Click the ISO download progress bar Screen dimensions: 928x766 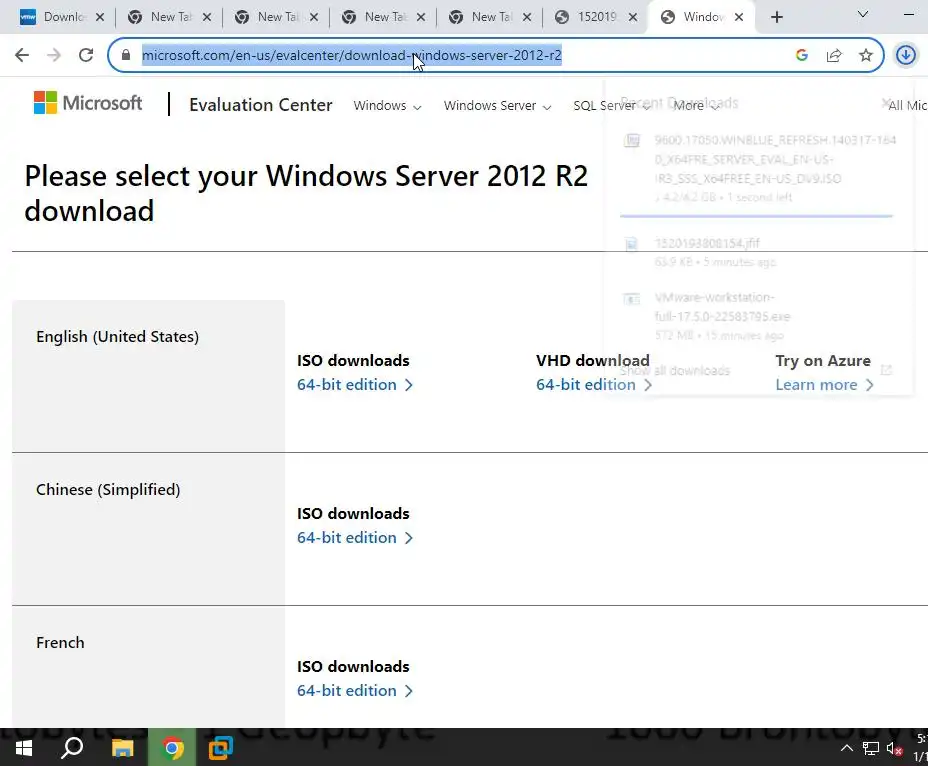[x=756, y=216]
